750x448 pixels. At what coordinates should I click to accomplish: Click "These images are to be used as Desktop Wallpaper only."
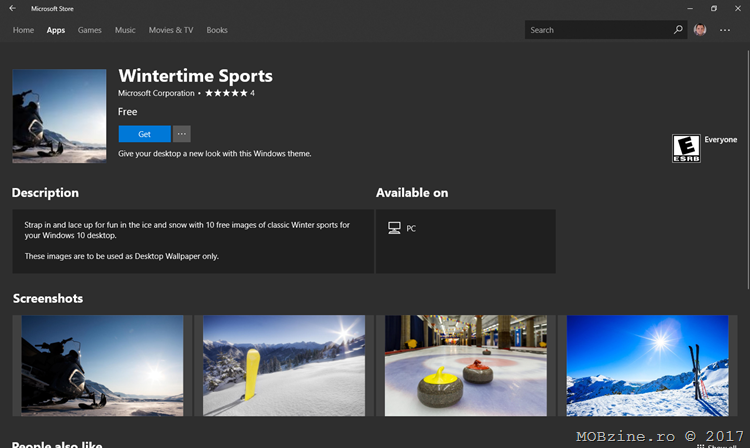(121, 256)
